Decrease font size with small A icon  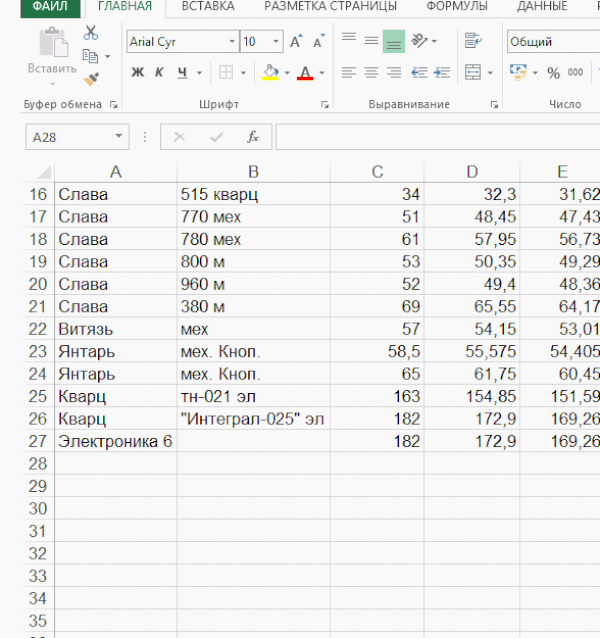click(319, 41)
